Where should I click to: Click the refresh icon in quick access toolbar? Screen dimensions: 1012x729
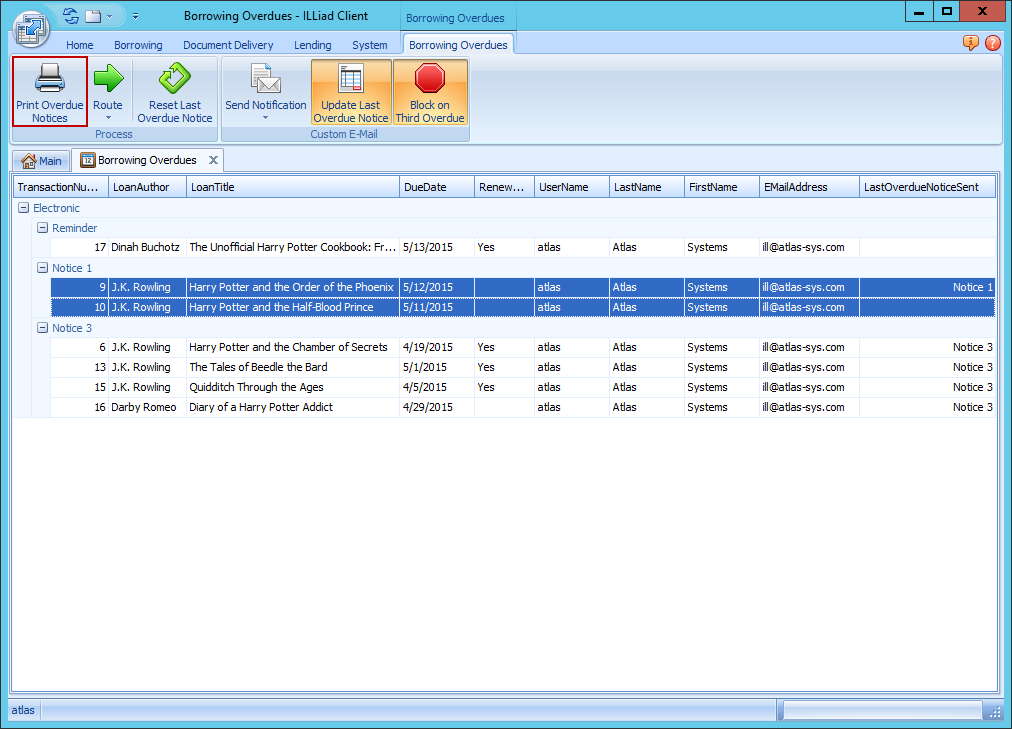pyautogui.click(x=70, y=16)
